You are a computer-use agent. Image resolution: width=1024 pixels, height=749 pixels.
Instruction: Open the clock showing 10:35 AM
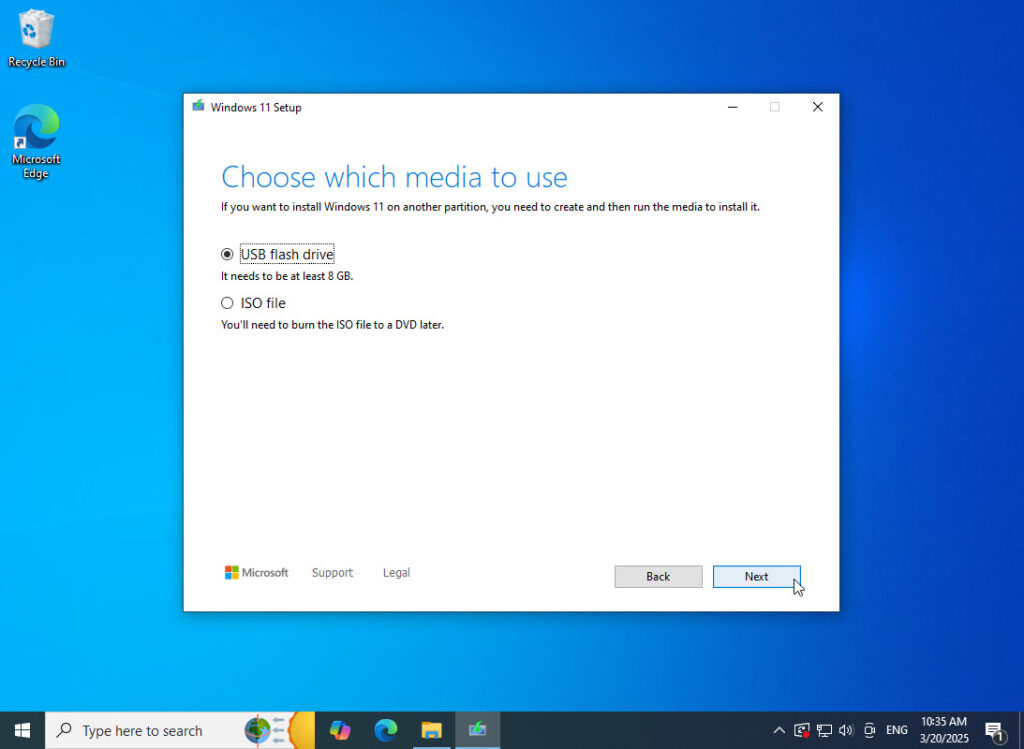click(x=944, y=730)
